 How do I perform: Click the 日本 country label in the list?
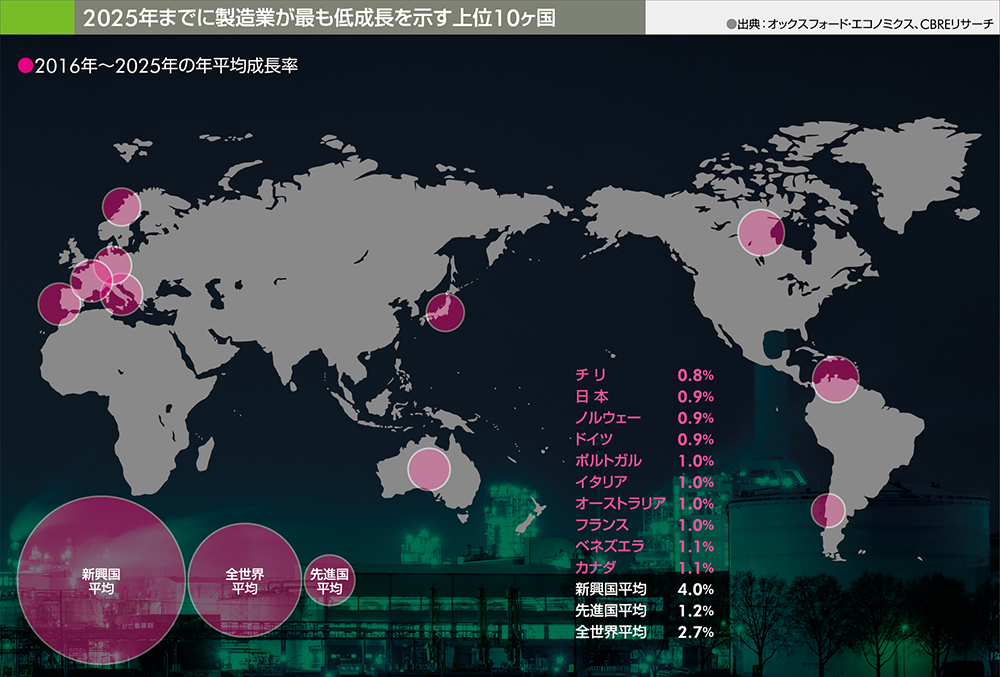tap(592, 397)
